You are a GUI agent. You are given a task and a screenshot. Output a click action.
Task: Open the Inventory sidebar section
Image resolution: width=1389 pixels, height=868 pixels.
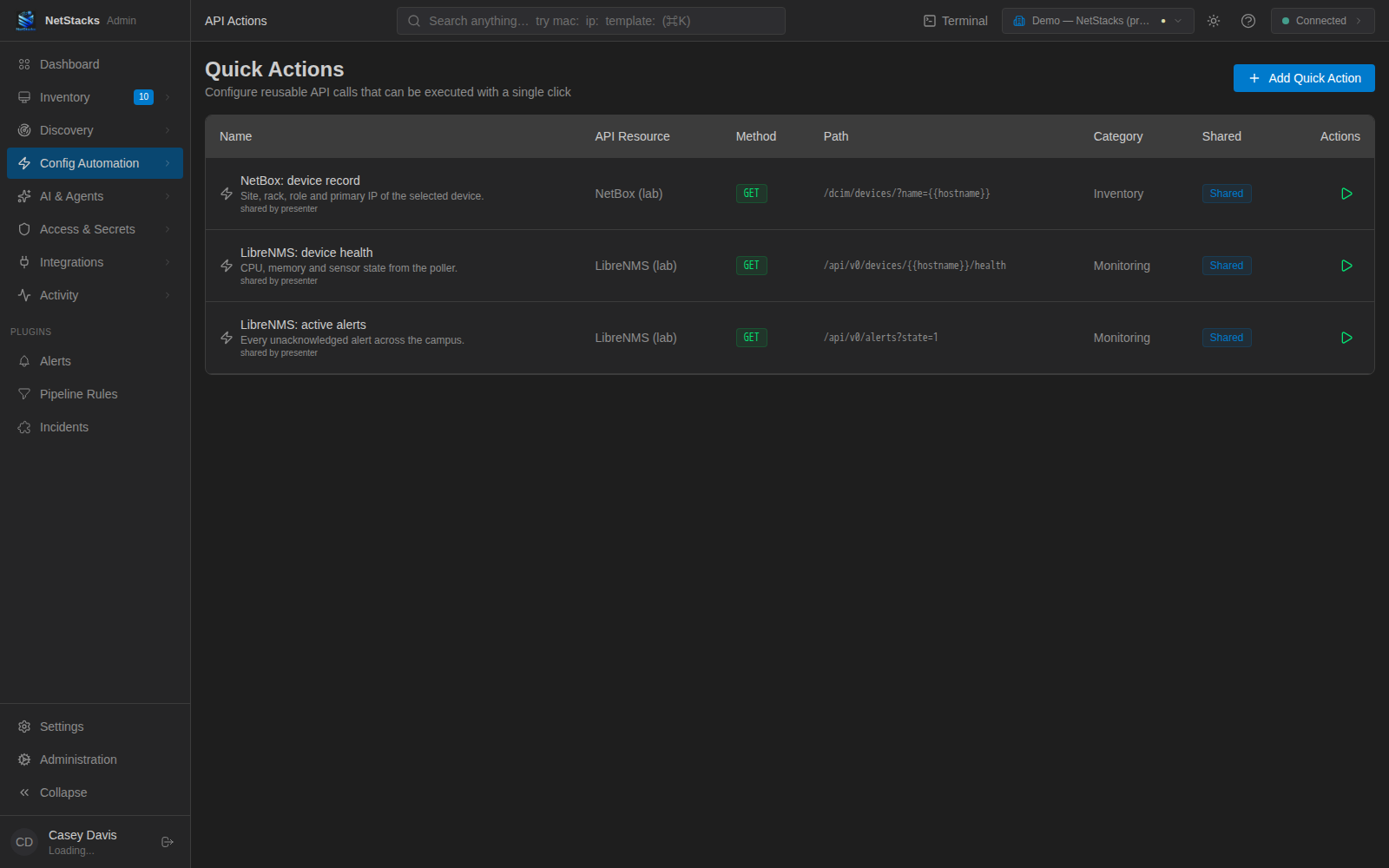[95, 97]
